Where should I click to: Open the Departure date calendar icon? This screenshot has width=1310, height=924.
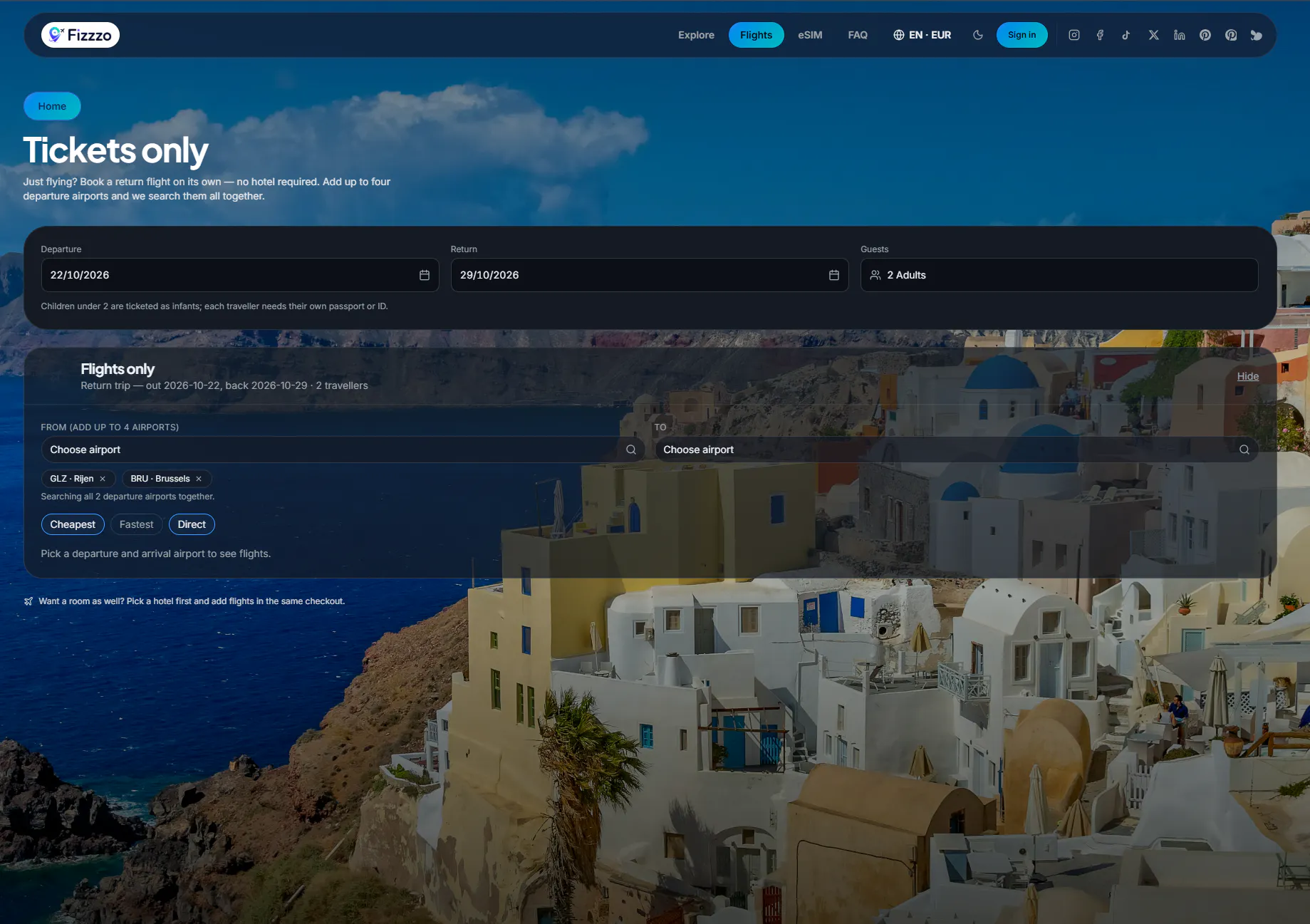[425, 275]
